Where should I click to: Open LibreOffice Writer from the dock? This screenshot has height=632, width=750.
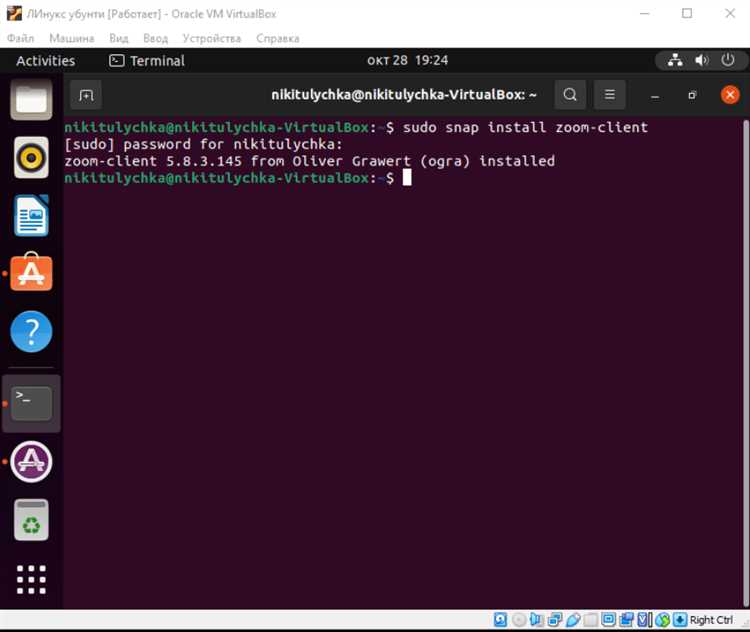pyautogui.click(x=31, y=215)
